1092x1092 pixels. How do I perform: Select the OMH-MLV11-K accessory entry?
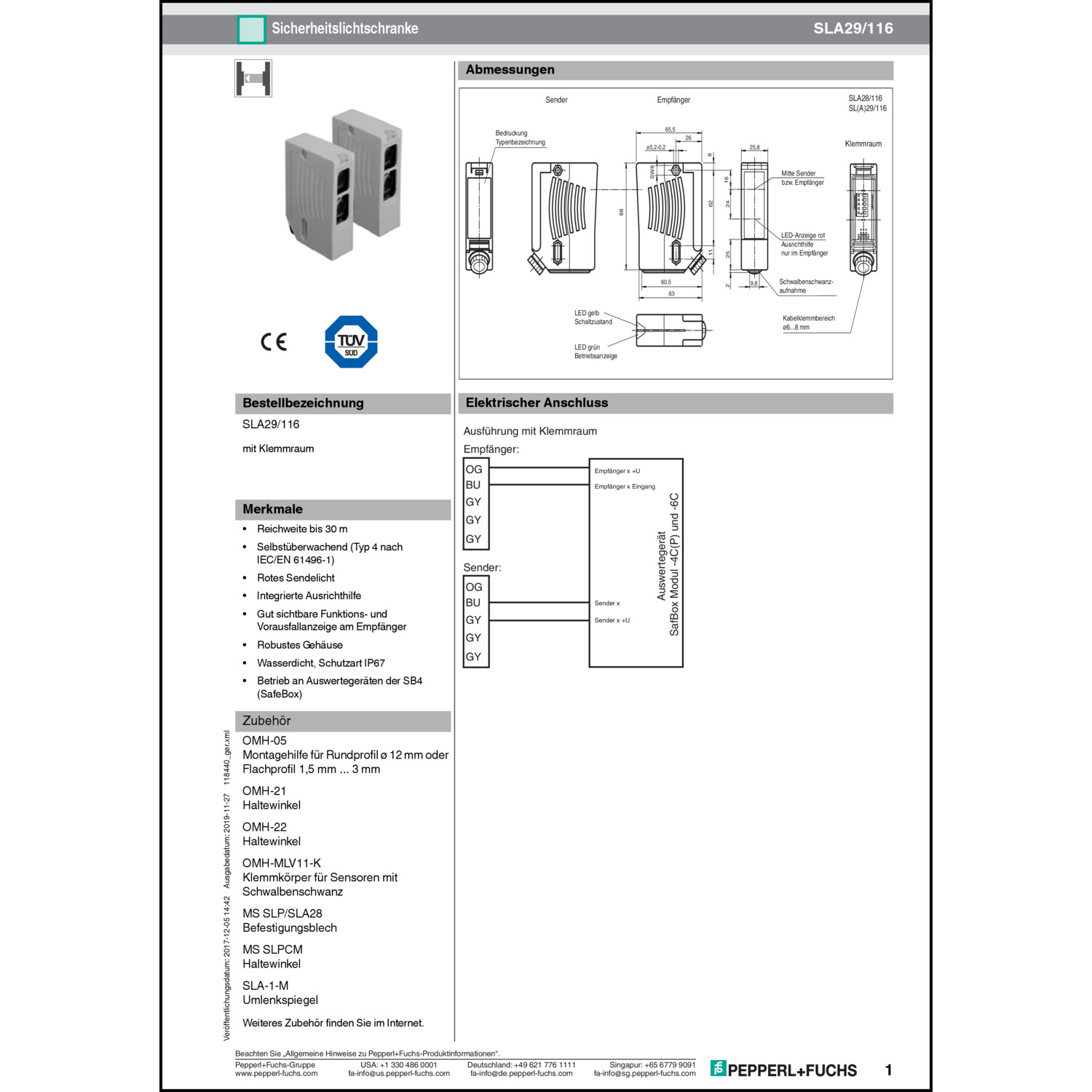coord(282,863)
